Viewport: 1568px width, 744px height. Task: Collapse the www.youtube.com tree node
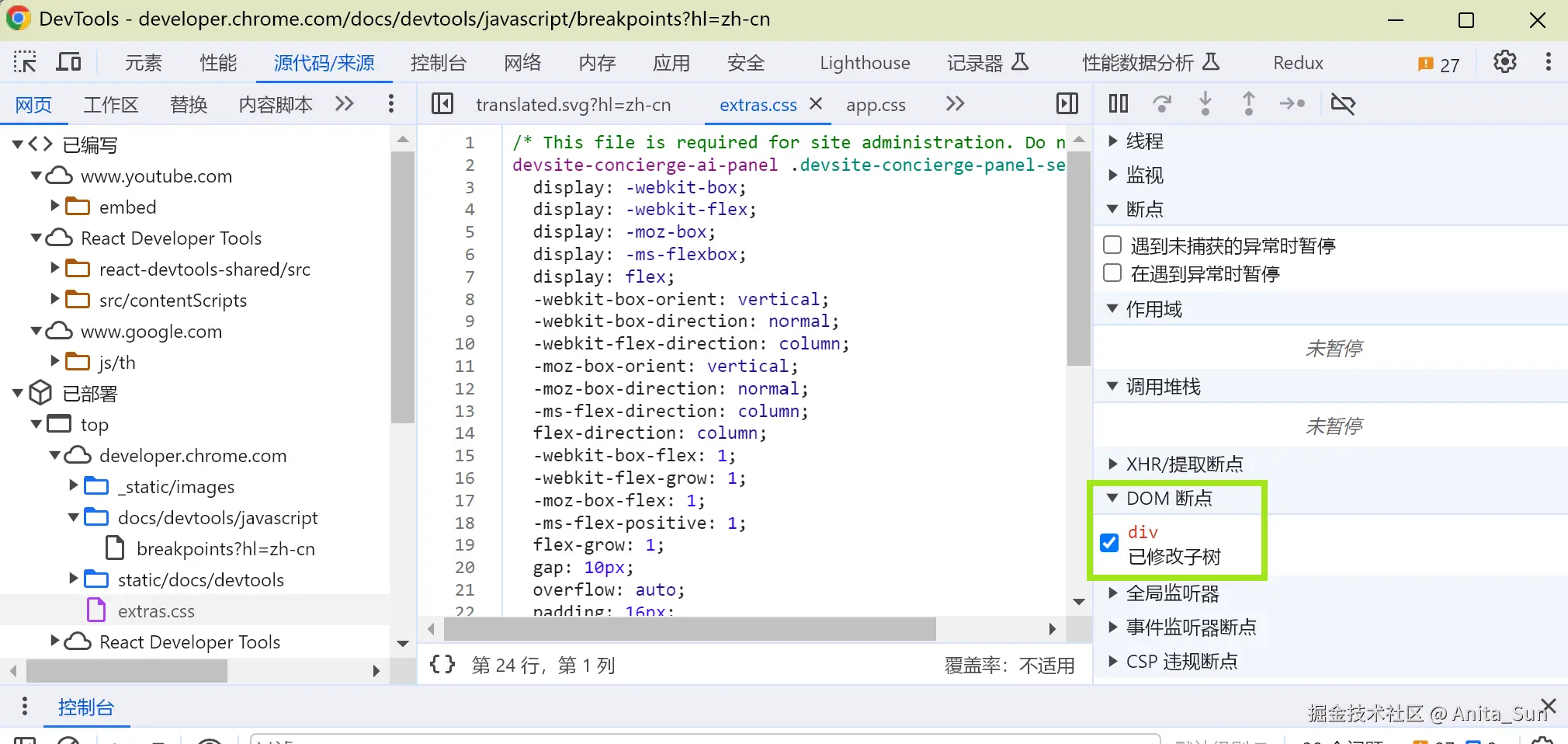[x=36, y=176]
